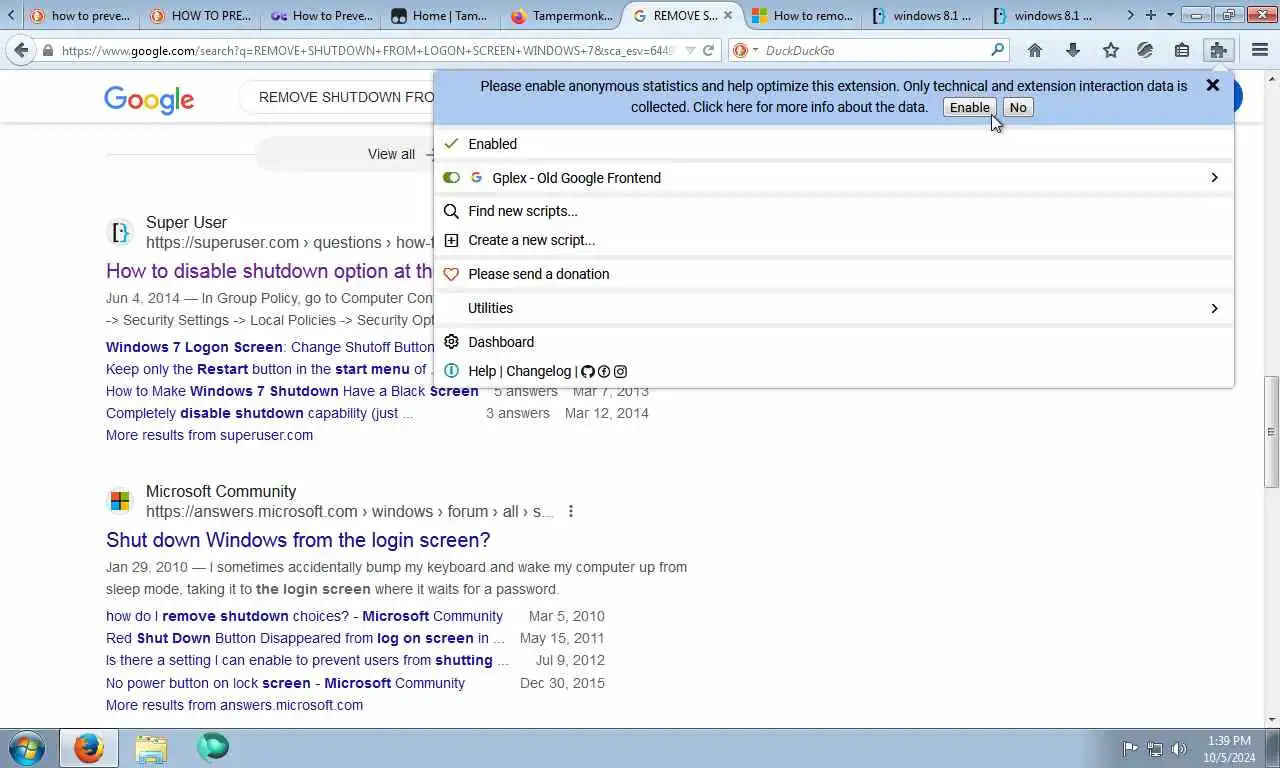Open 'Completely disable shutdown capability' sublink
The width and height of the screenshot is (1280, 768).
point(259,413)
